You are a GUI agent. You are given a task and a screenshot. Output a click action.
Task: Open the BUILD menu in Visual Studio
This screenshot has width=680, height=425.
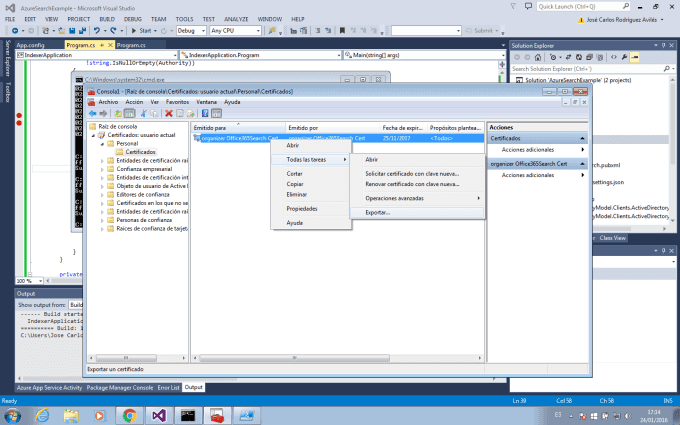click(x=107, y=19)
